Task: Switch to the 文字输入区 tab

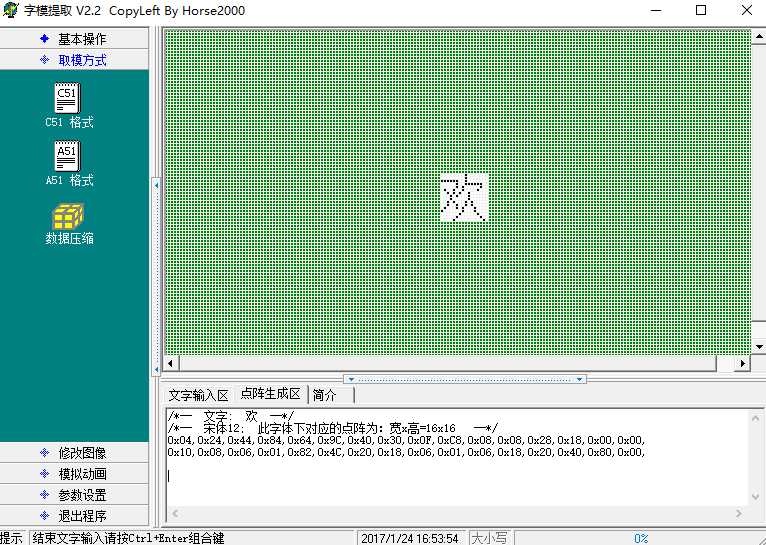Action: 198,395
